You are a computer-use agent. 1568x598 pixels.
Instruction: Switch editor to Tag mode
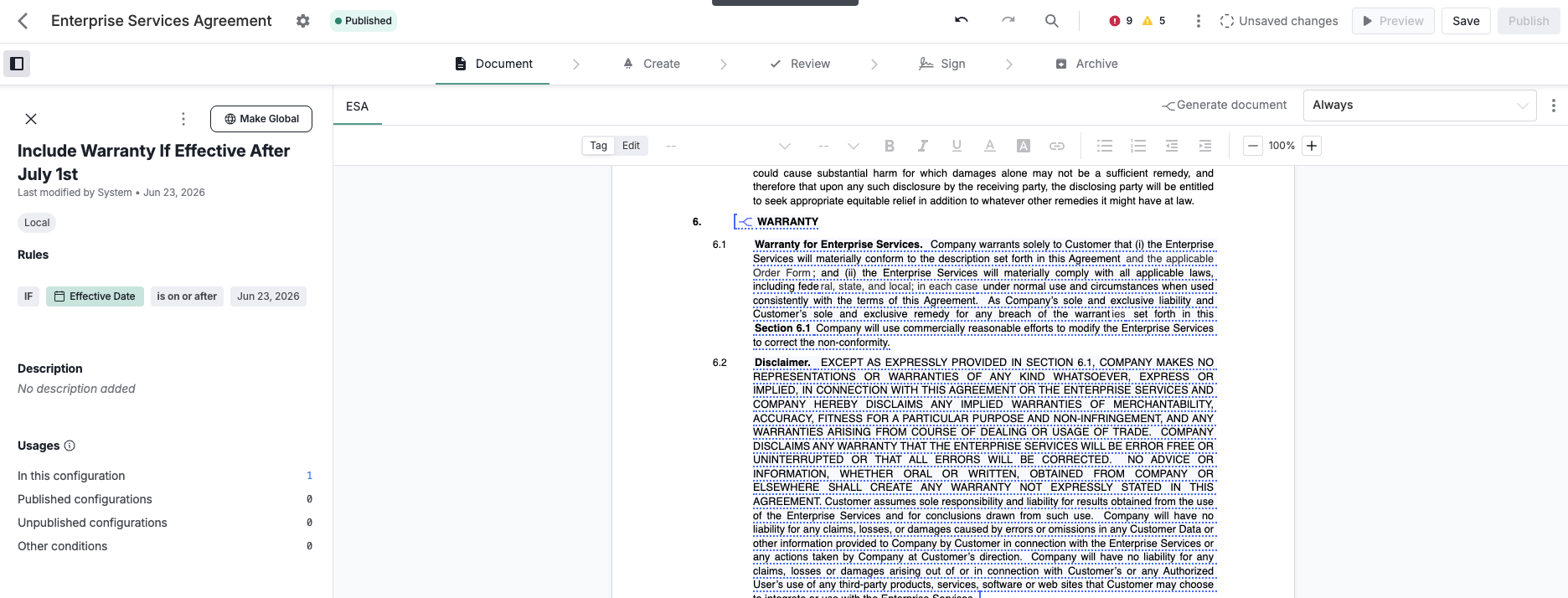pyautogui.click(x=598, y=146)
